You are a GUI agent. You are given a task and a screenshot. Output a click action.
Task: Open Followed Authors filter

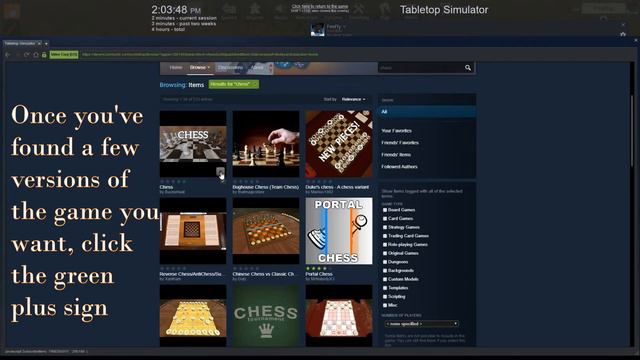coord(399,167)
